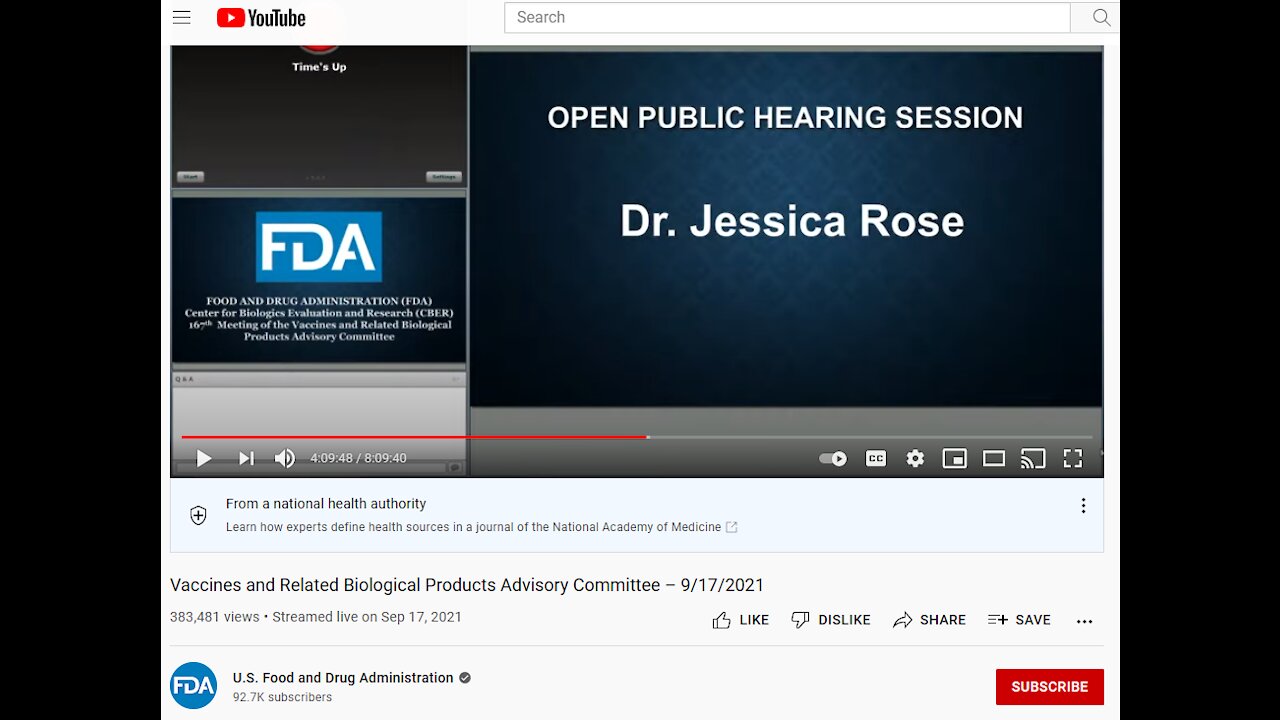Open more actions ellipsis menu
Viewport: 1280px width, 720px height.
[1085, 621]
